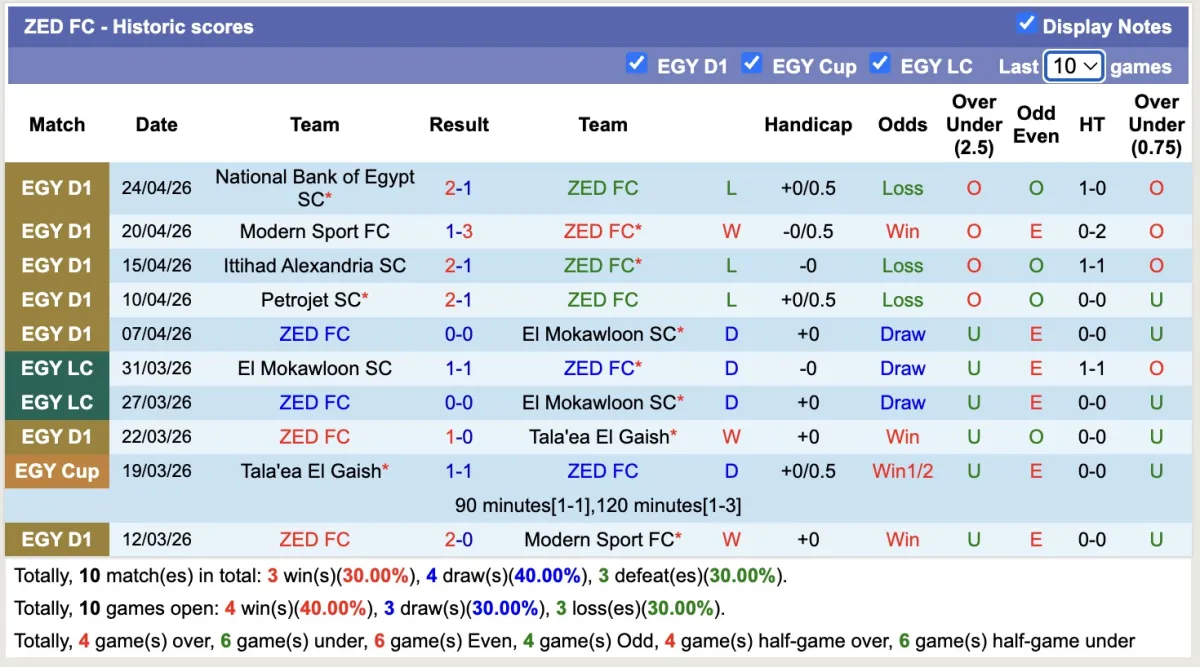1200x667 pixels.
Task: Open ZED FC link in 07/04/26 row
Action: (314, 334)
